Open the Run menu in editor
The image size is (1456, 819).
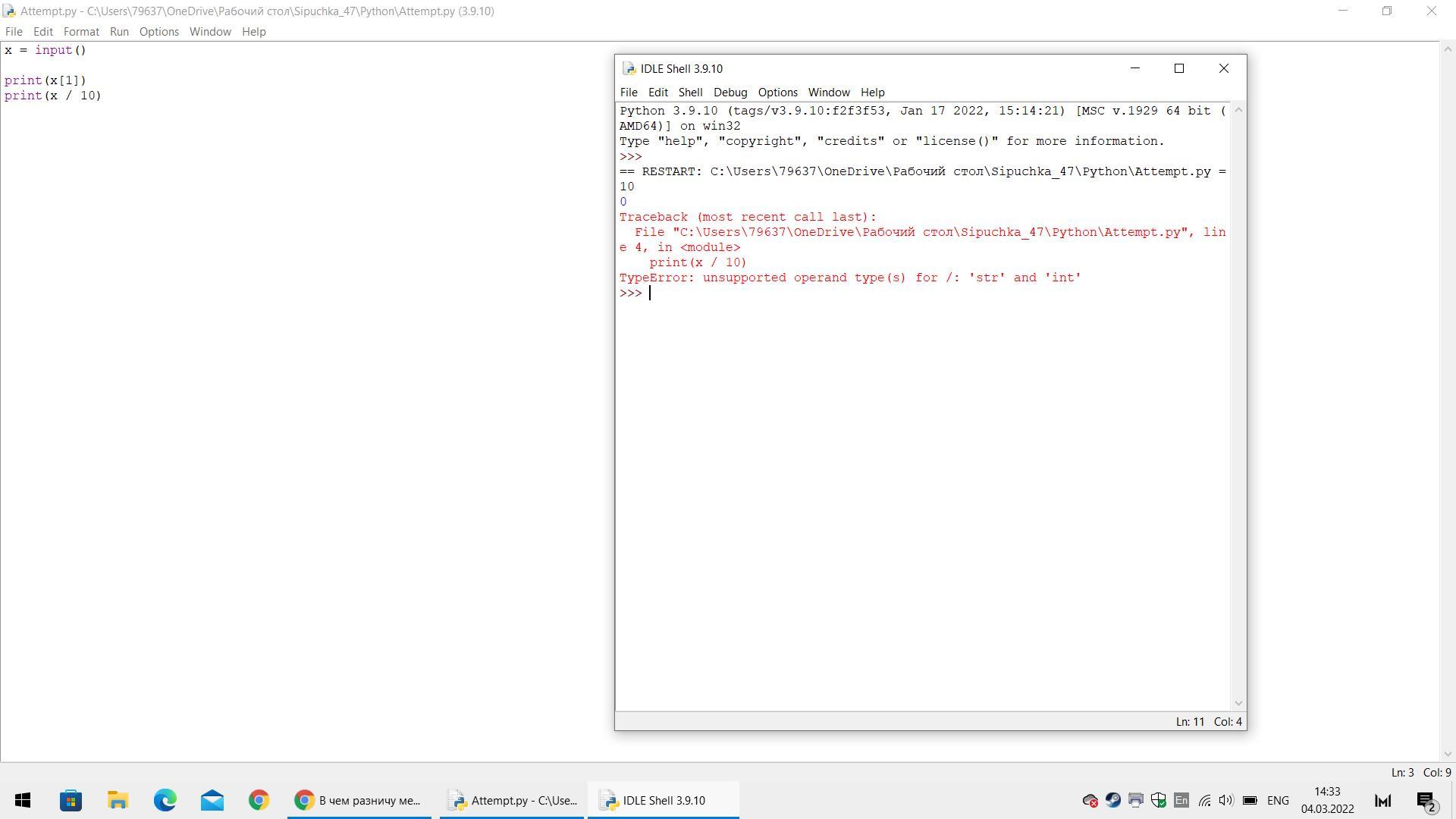(119, 32)
